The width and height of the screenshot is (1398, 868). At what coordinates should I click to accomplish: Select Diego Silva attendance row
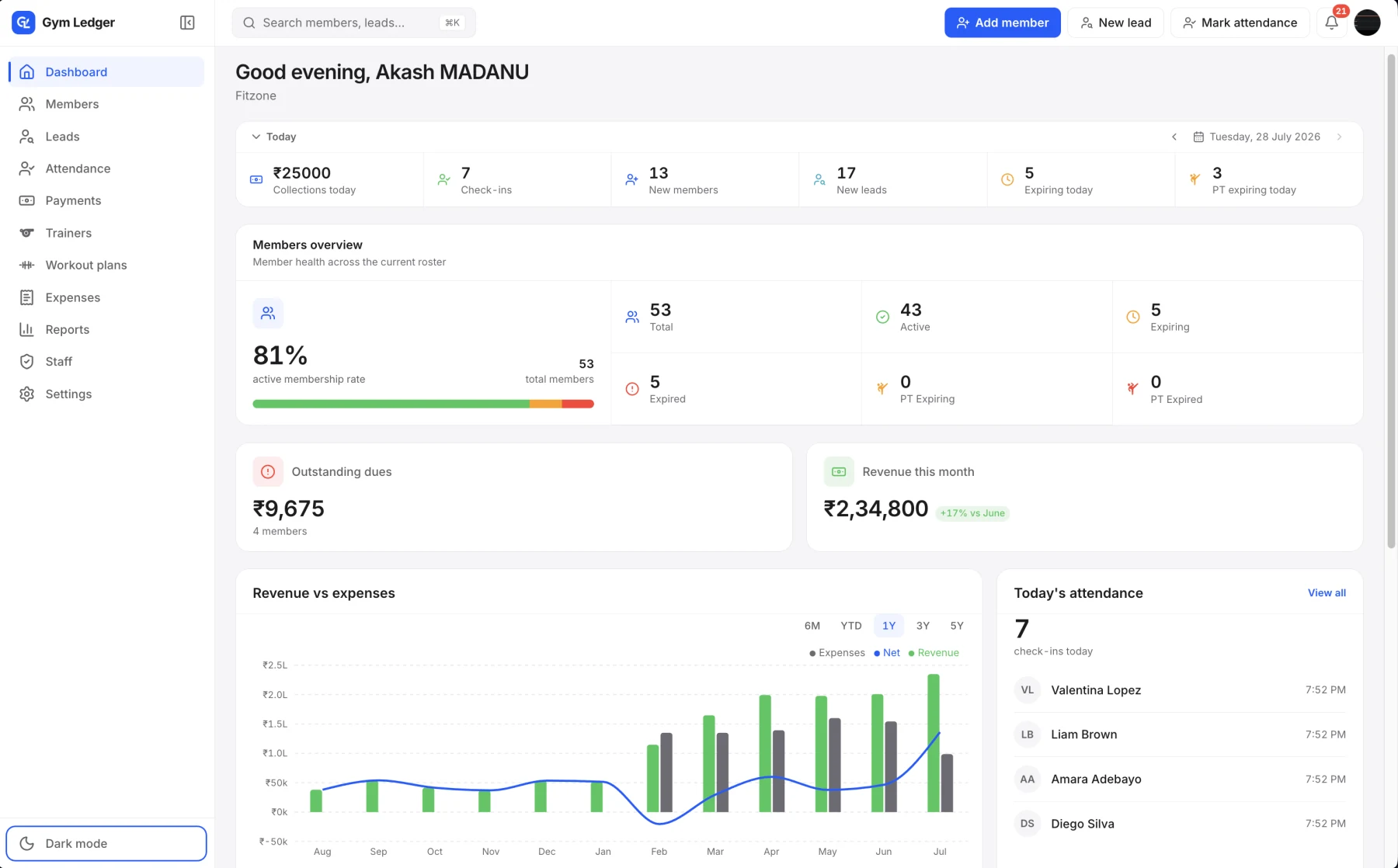pos(1180,824)
